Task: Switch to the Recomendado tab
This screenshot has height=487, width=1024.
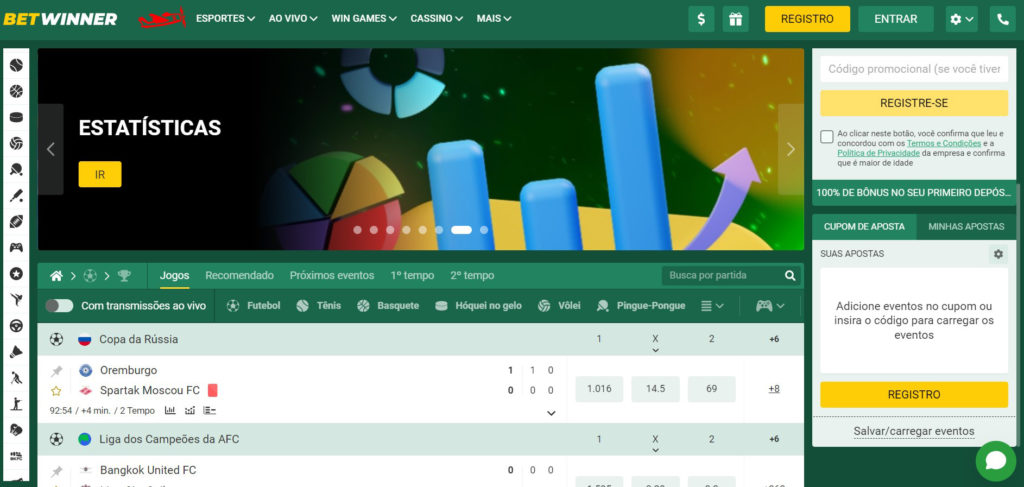Action: pos(240,275)
